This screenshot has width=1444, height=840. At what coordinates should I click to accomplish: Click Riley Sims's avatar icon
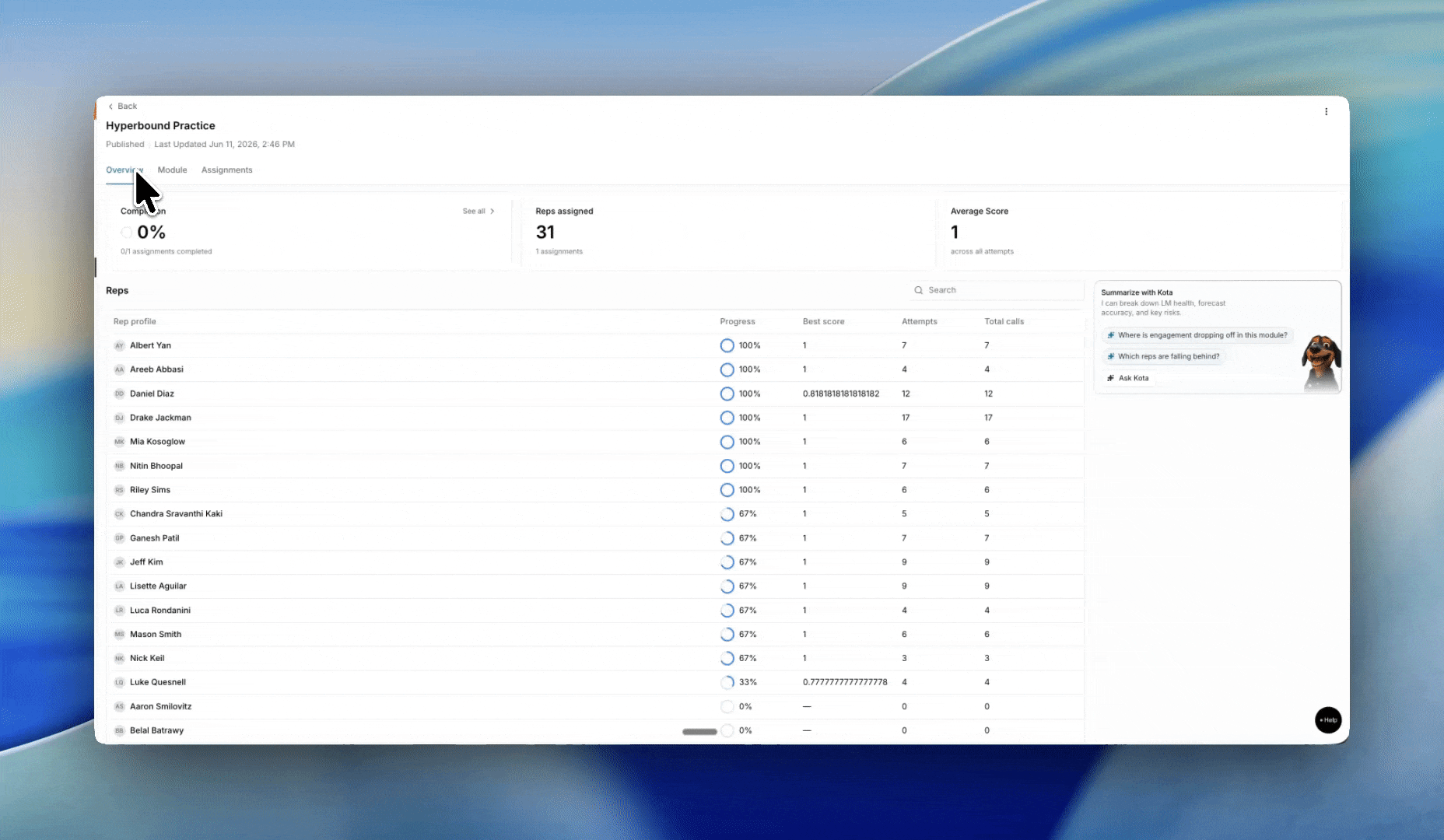119,490
